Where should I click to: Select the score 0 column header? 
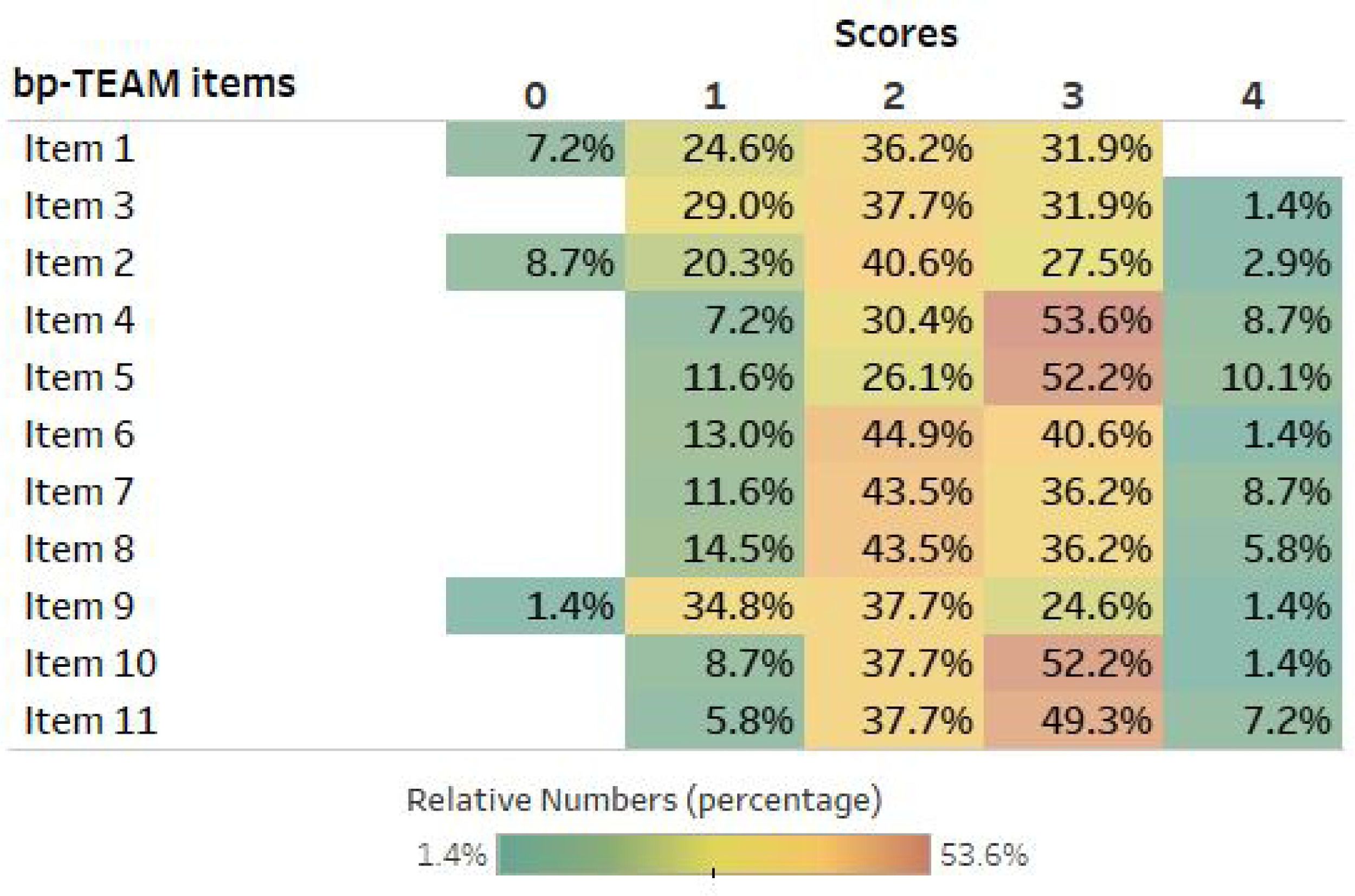click(535, 95)
